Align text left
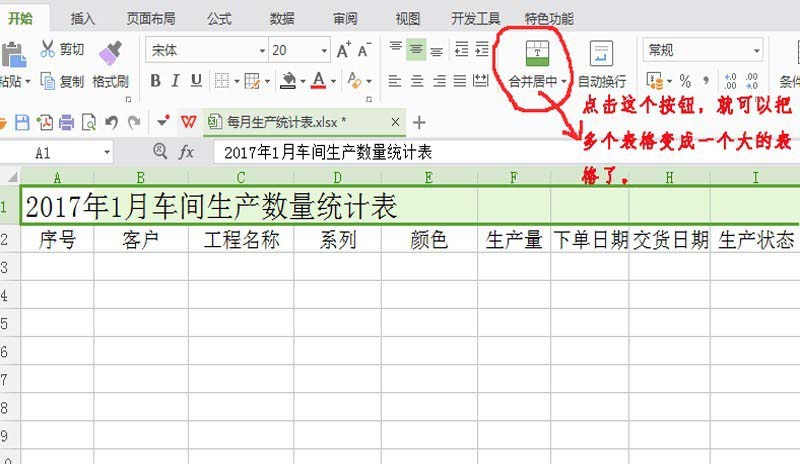Image resolution: width=800 pixels, height=464 pixels. tap(394, 81)
